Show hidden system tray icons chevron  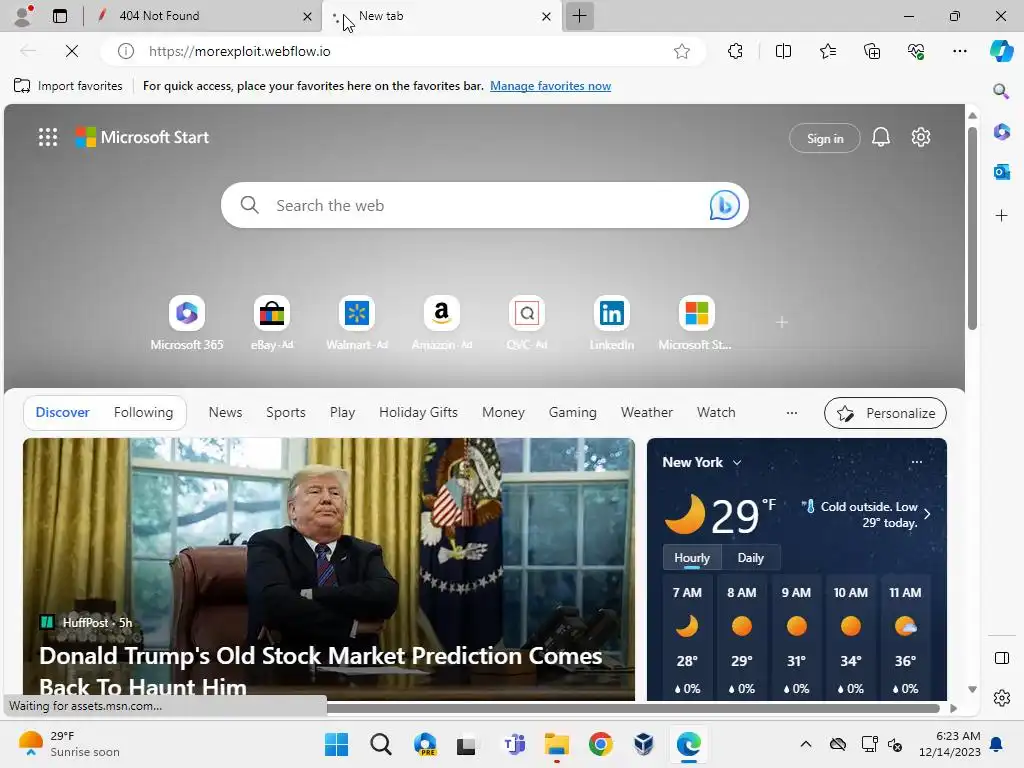tap(806, 744)
